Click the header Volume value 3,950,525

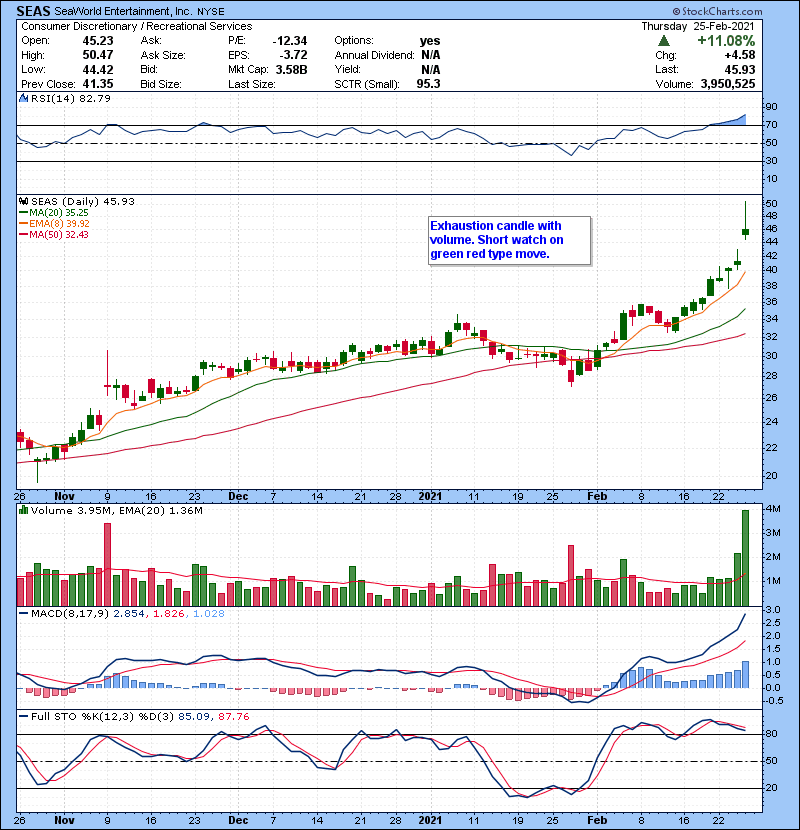tap(728, 84)
